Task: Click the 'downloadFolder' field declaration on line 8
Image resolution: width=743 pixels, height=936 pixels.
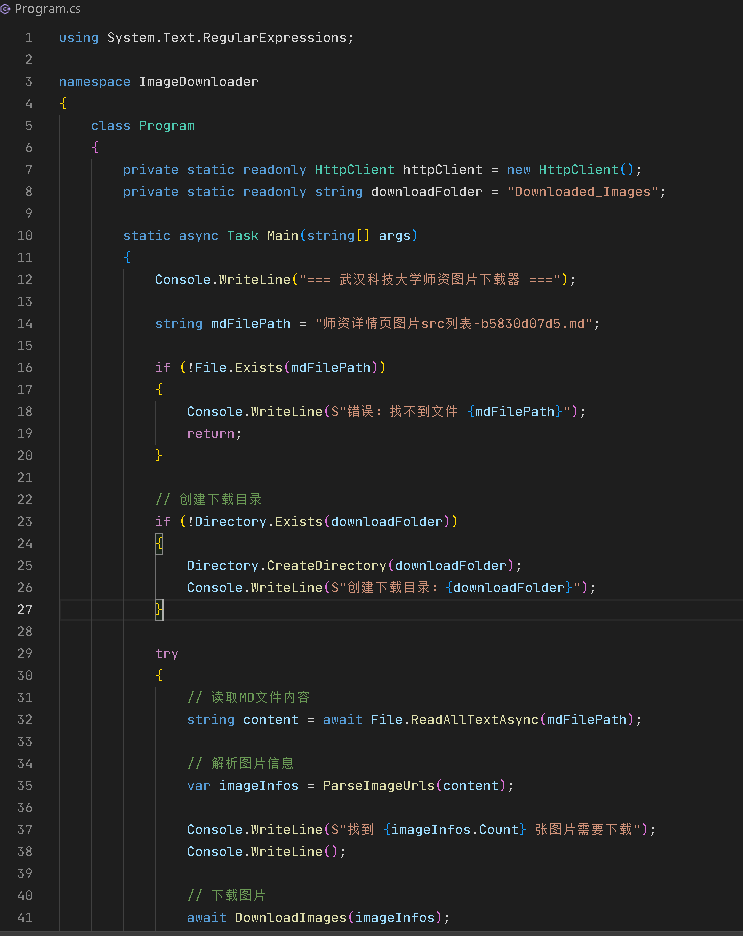Action: (x=427, y=192)
